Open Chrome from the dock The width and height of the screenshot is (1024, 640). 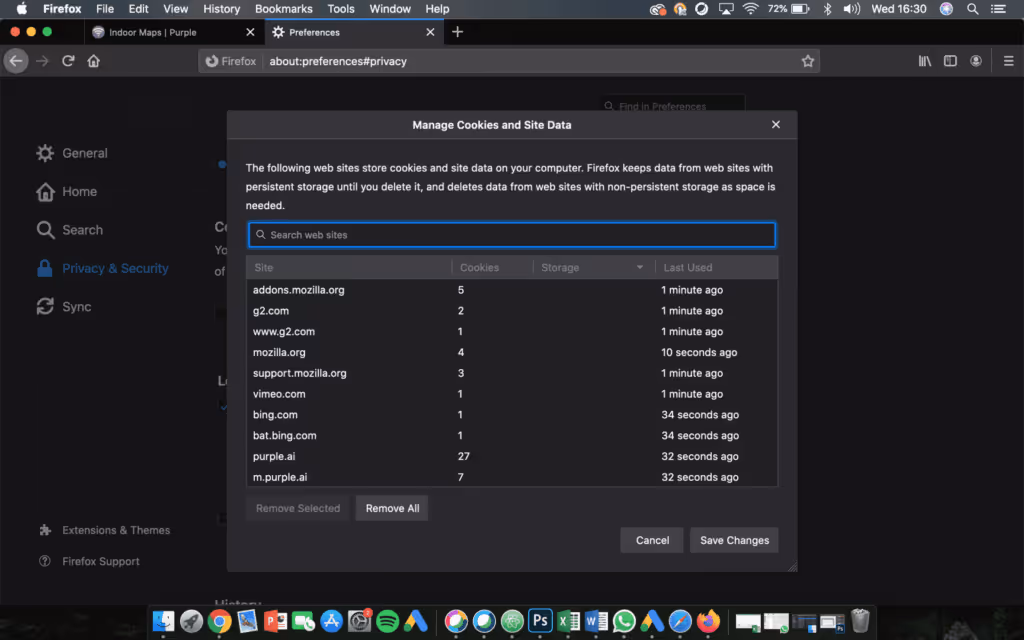pyautogui.click(x=219, y=621)
